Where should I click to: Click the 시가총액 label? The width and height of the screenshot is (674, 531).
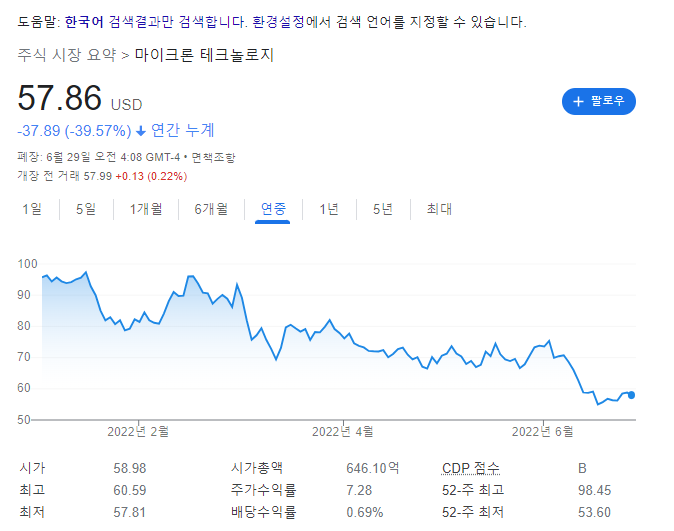point(257,468)
